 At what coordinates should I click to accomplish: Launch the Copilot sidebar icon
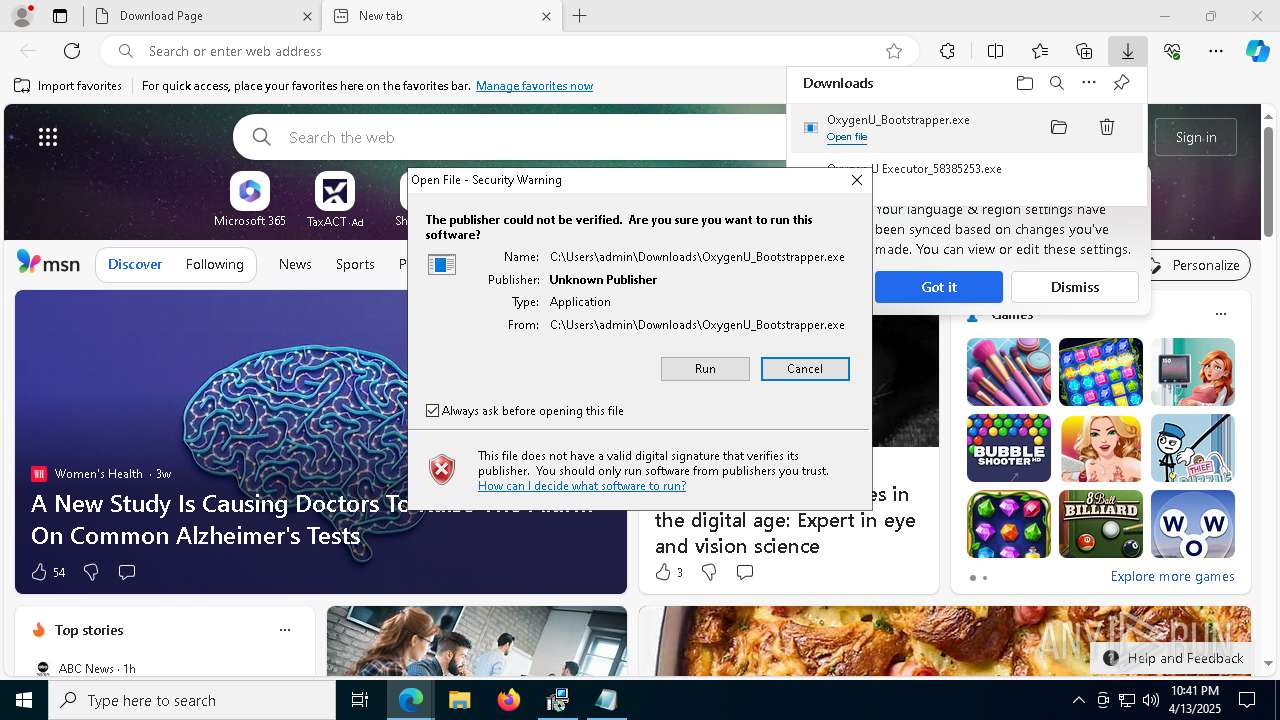pyautogui.click(x=1257, y=51)
